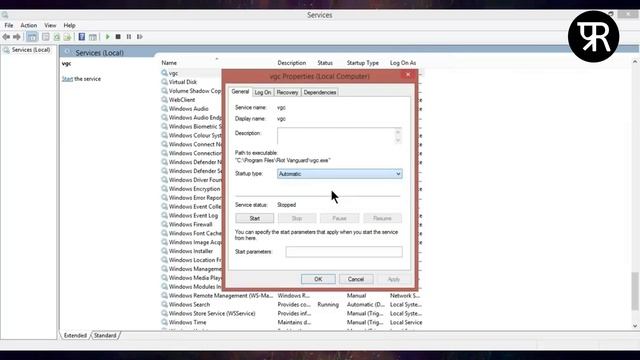The height and width of the screenshot is (360, 640).
Task: Click the Restart Service toolbar icon
Action: pos(140,37)
